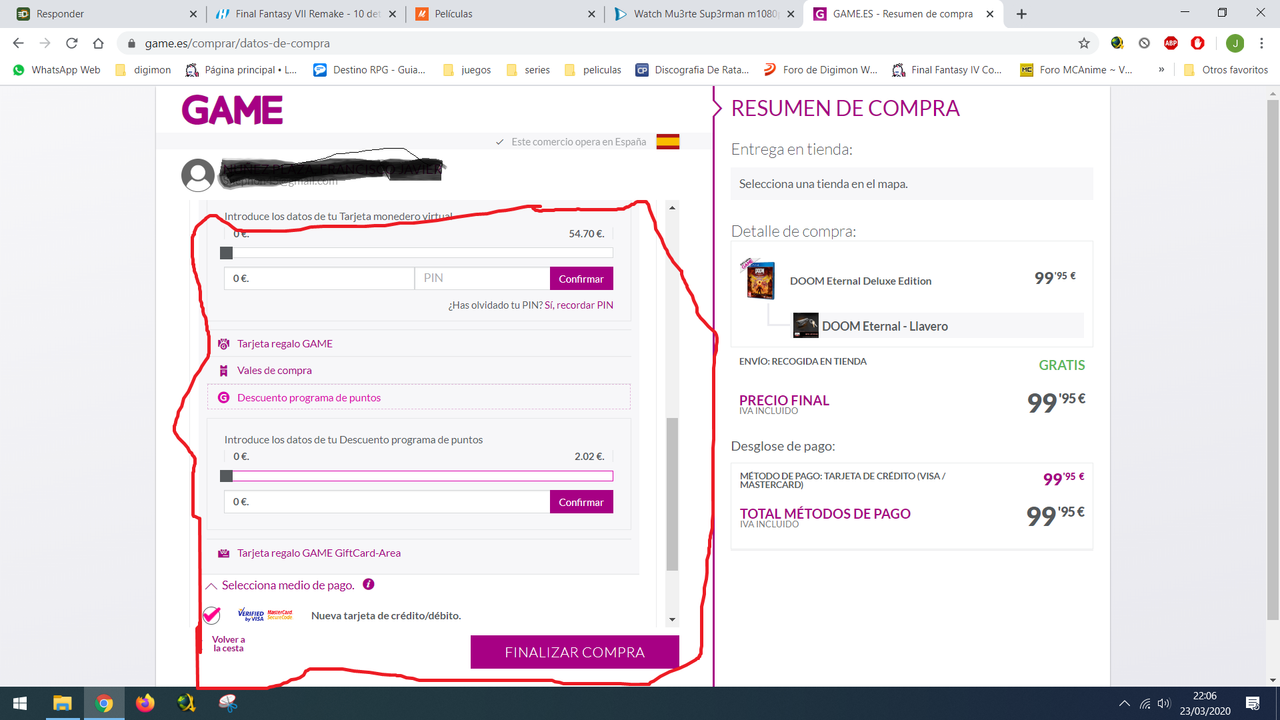Click the PIN input field
This screenshot has width=1280, height=720.
[482, 279]
